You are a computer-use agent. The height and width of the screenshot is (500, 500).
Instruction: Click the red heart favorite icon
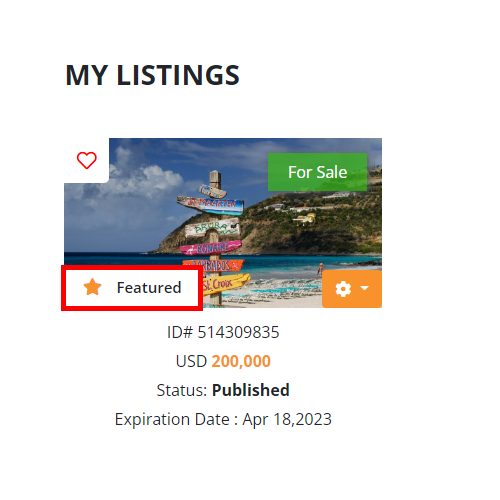(x=87, y=160)
